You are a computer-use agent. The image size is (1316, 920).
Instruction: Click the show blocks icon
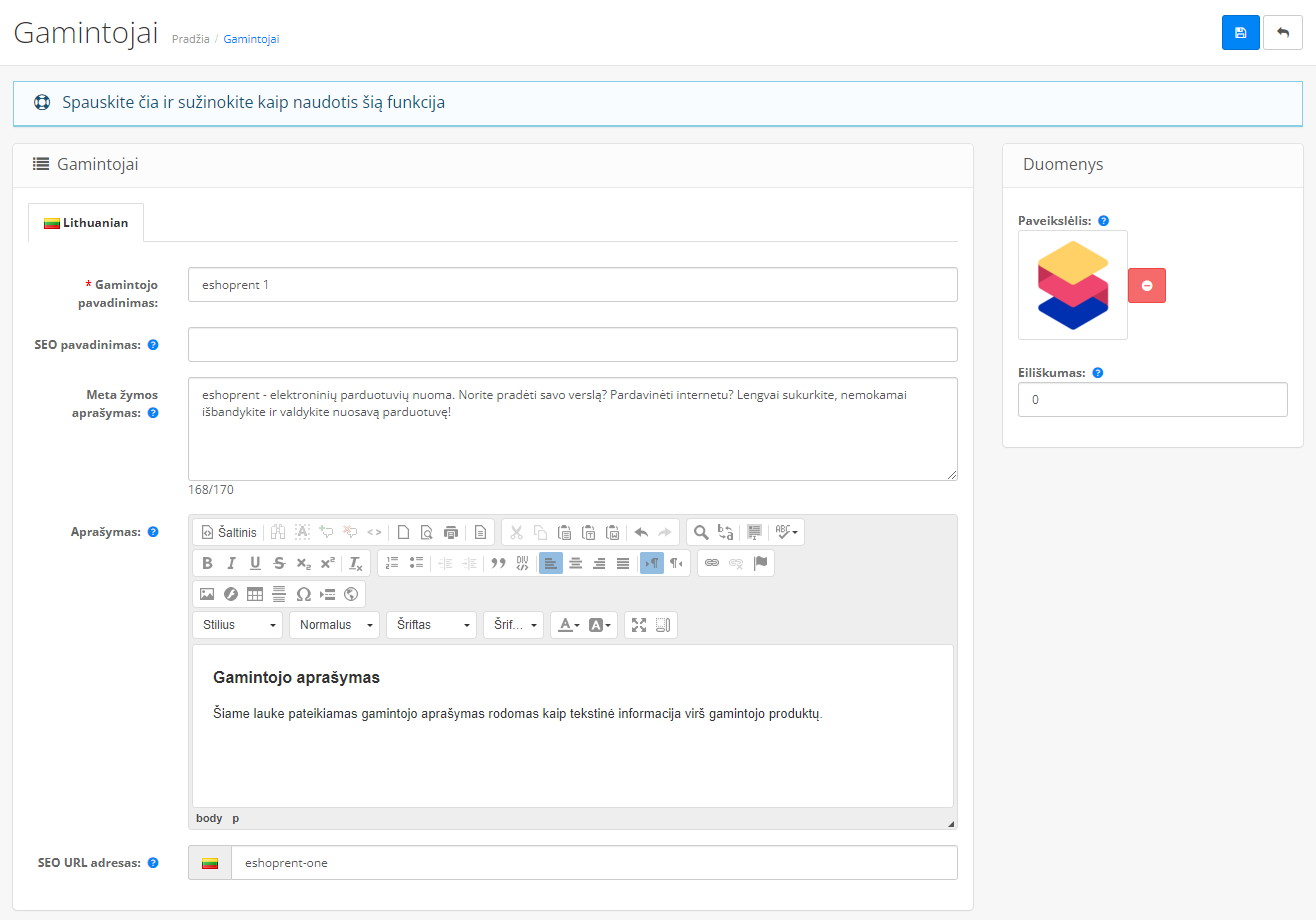(664, 625)
